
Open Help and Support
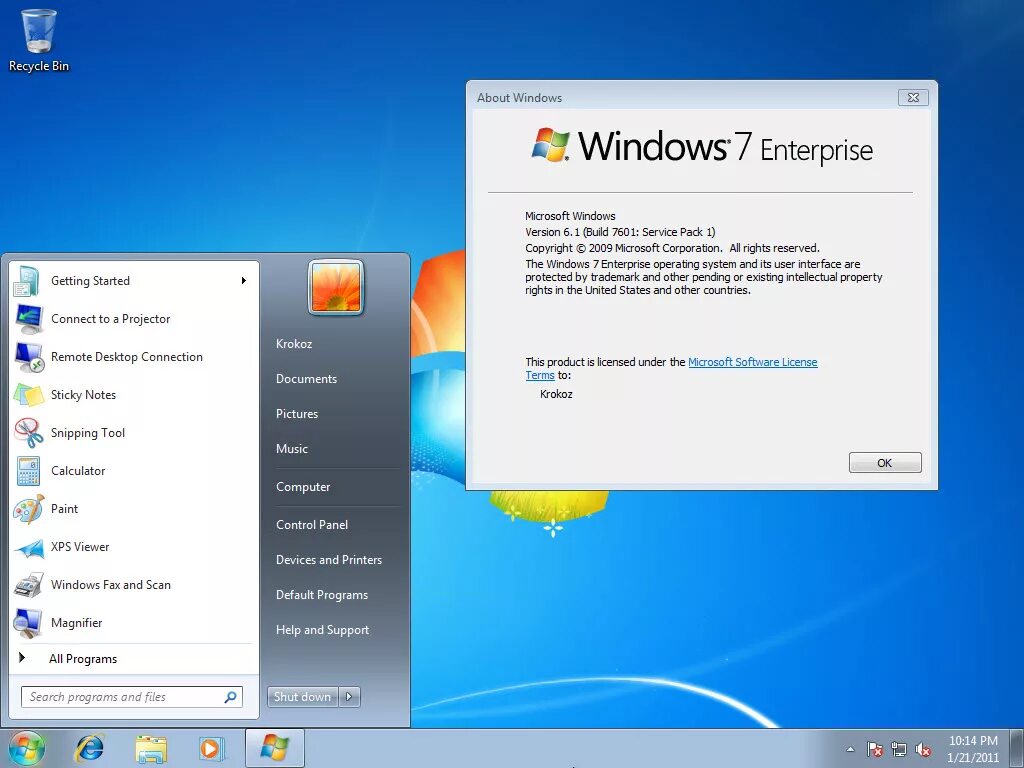[322, 630]
